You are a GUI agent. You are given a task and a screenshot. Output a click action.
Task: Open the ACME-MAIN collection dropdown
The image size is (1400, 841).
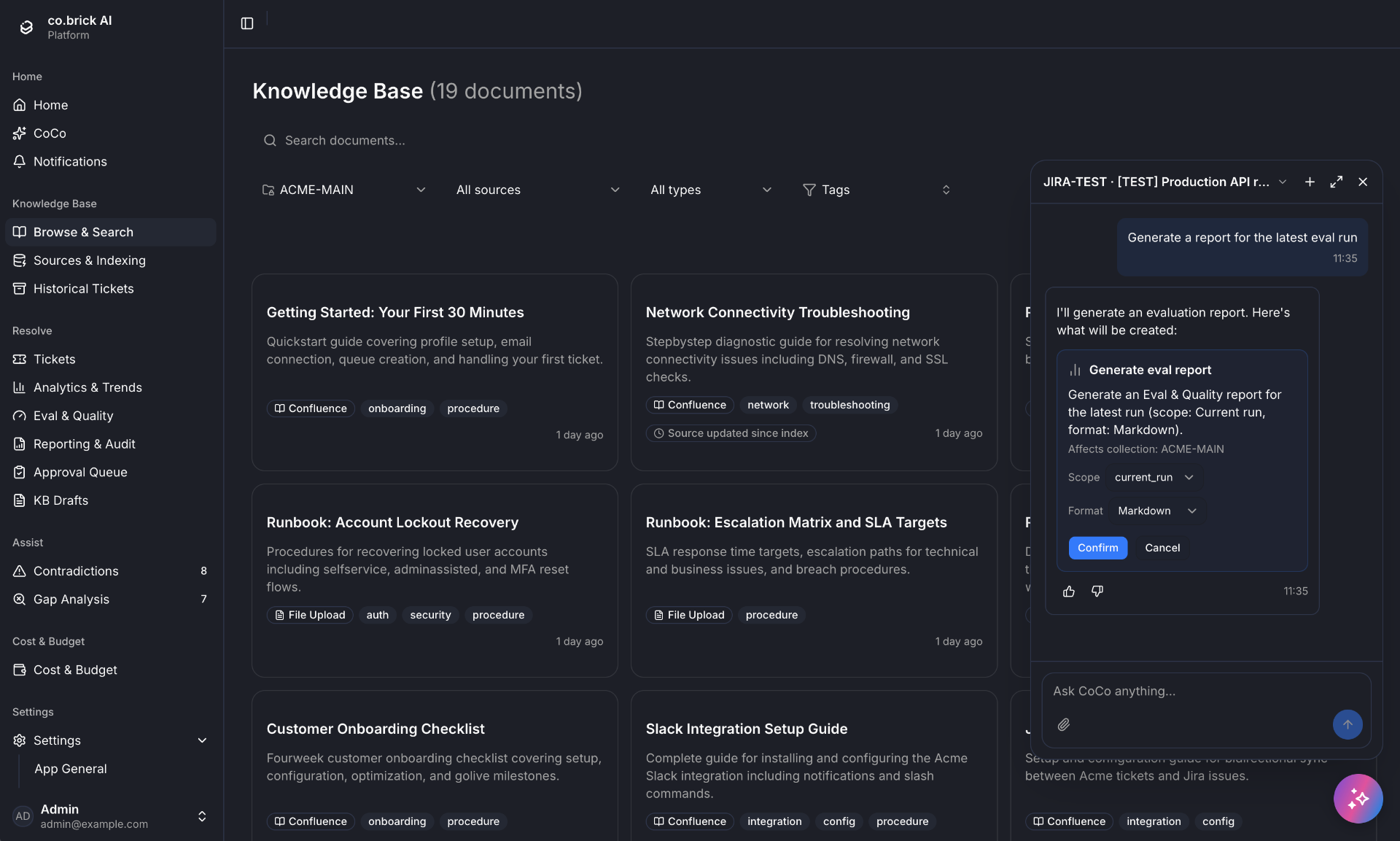(x=343, y=190)
